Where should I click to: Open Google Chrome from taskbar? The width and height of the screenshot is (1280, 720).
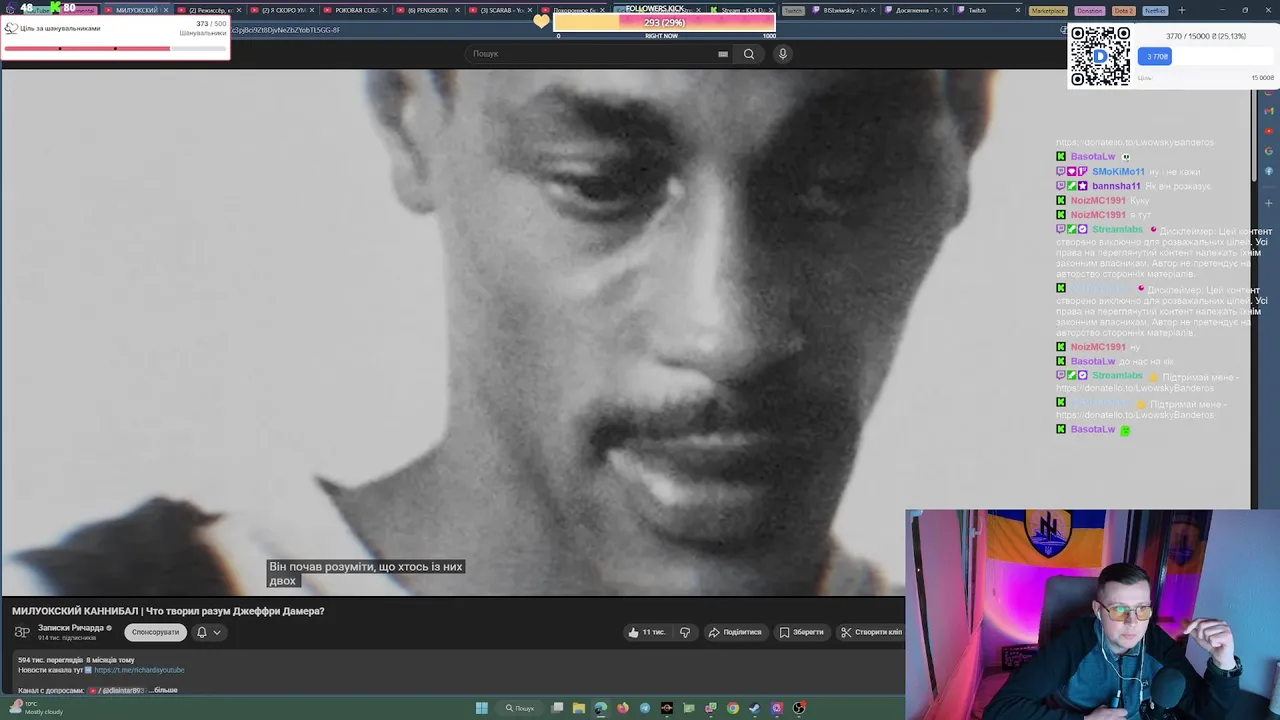point(733,708)
